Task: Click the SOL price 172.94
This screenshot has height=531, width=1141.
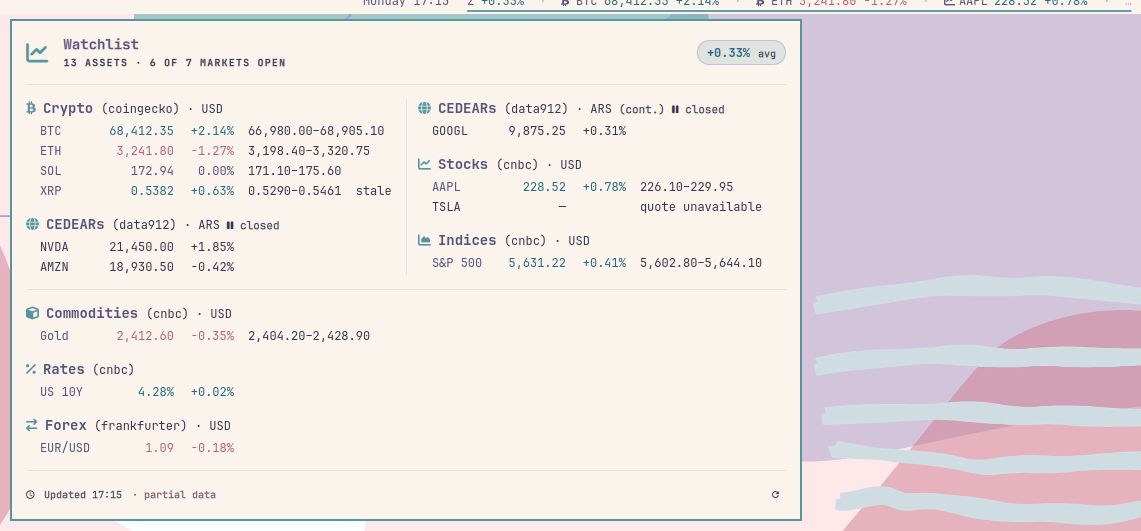Action: (152, 171)
